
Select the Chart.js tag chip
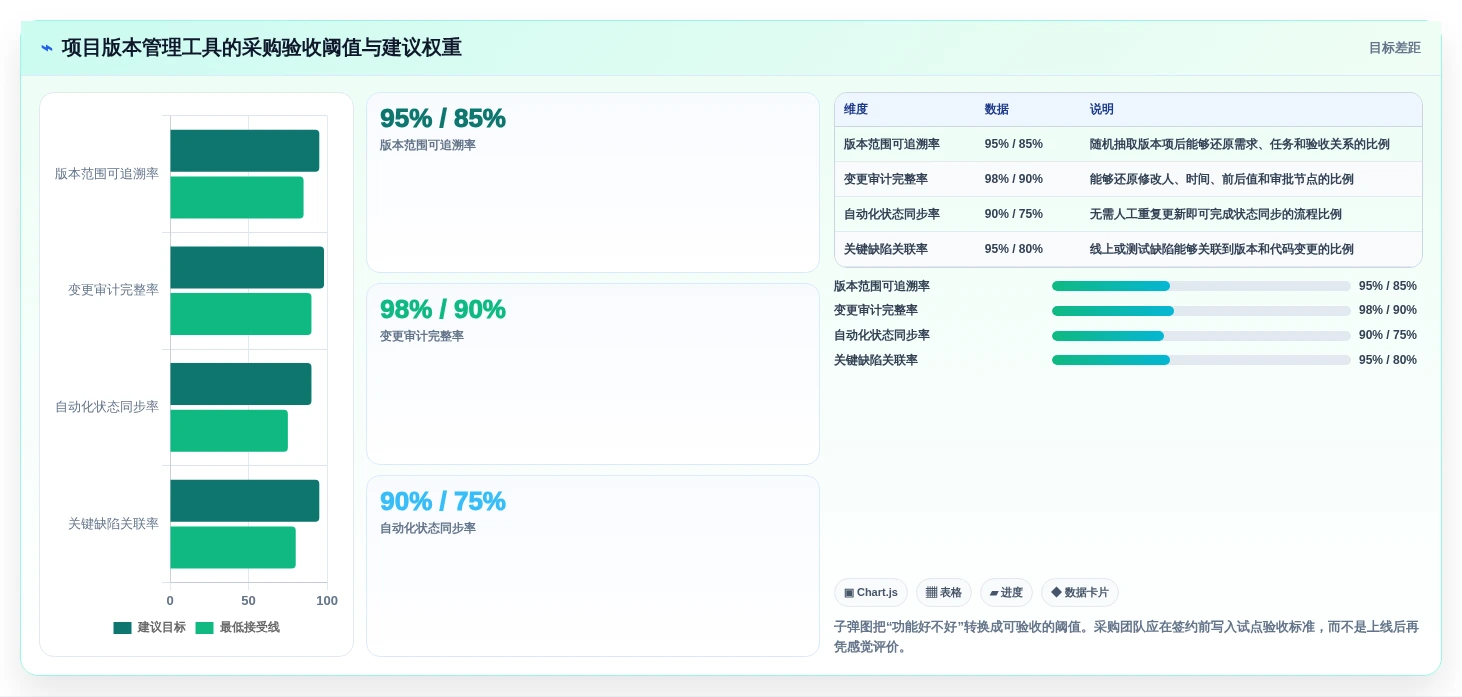[870, 593]
